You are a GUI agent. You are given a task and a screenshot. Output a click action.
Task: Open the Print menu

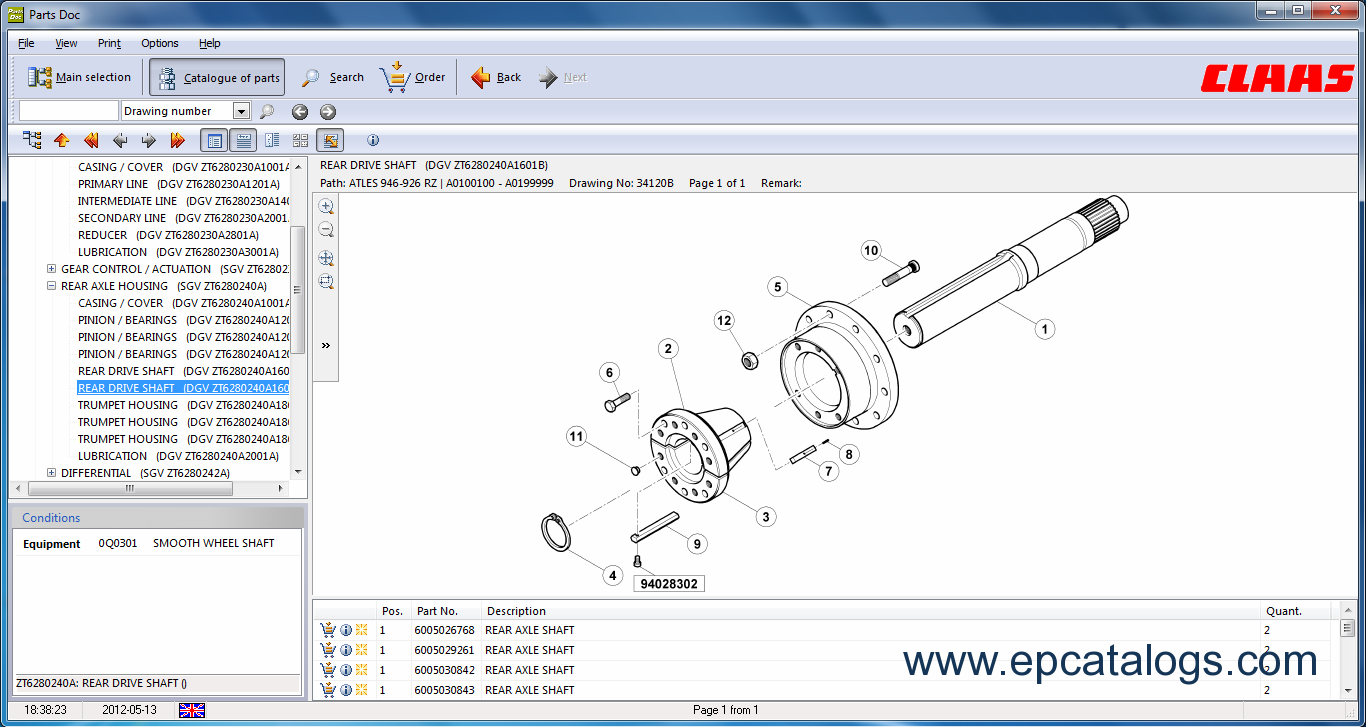(109, 43)
